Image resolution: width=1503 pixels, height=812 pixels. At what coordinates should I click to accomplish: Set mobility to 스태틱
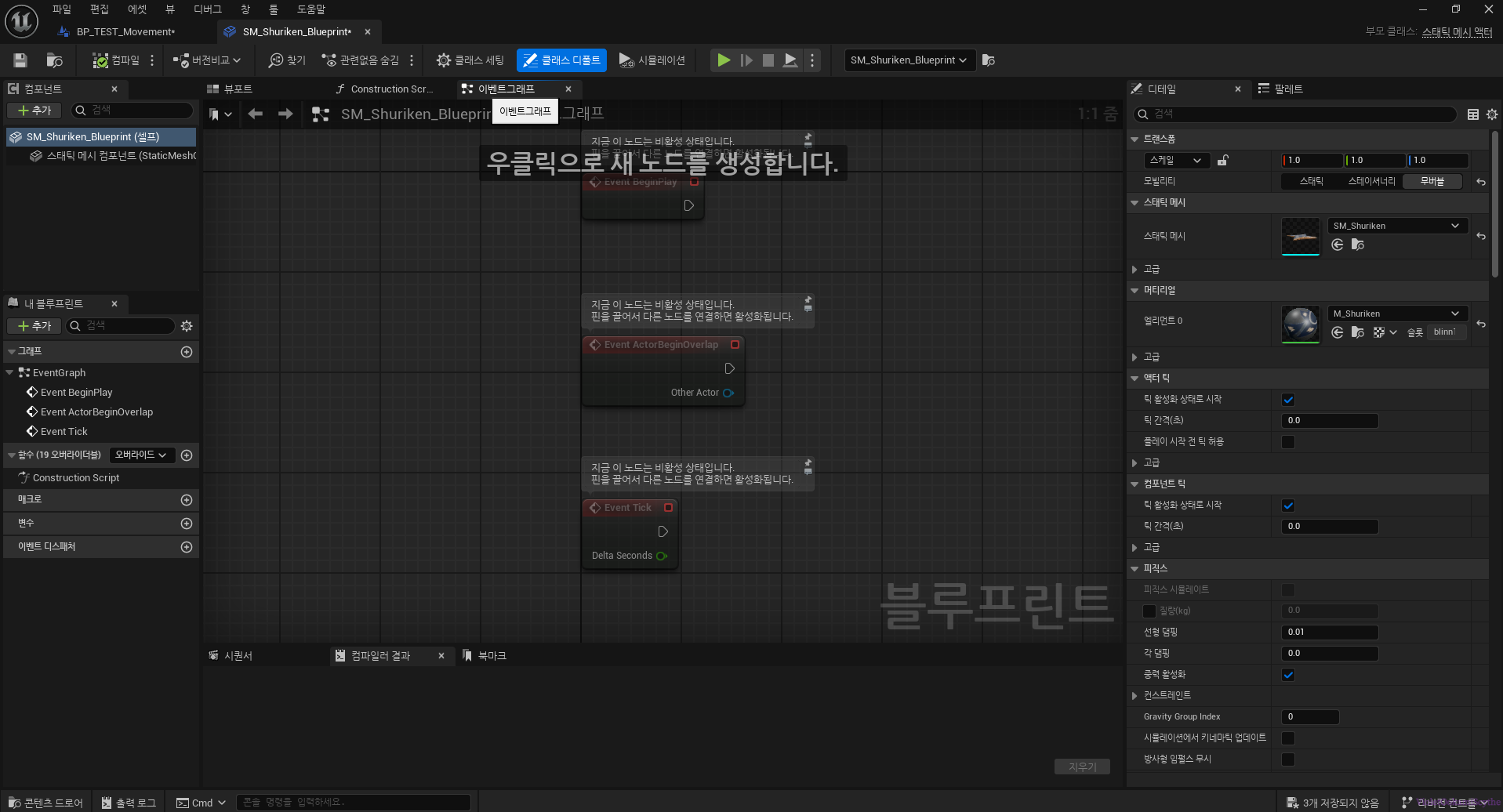click(x=1312, y=181)
